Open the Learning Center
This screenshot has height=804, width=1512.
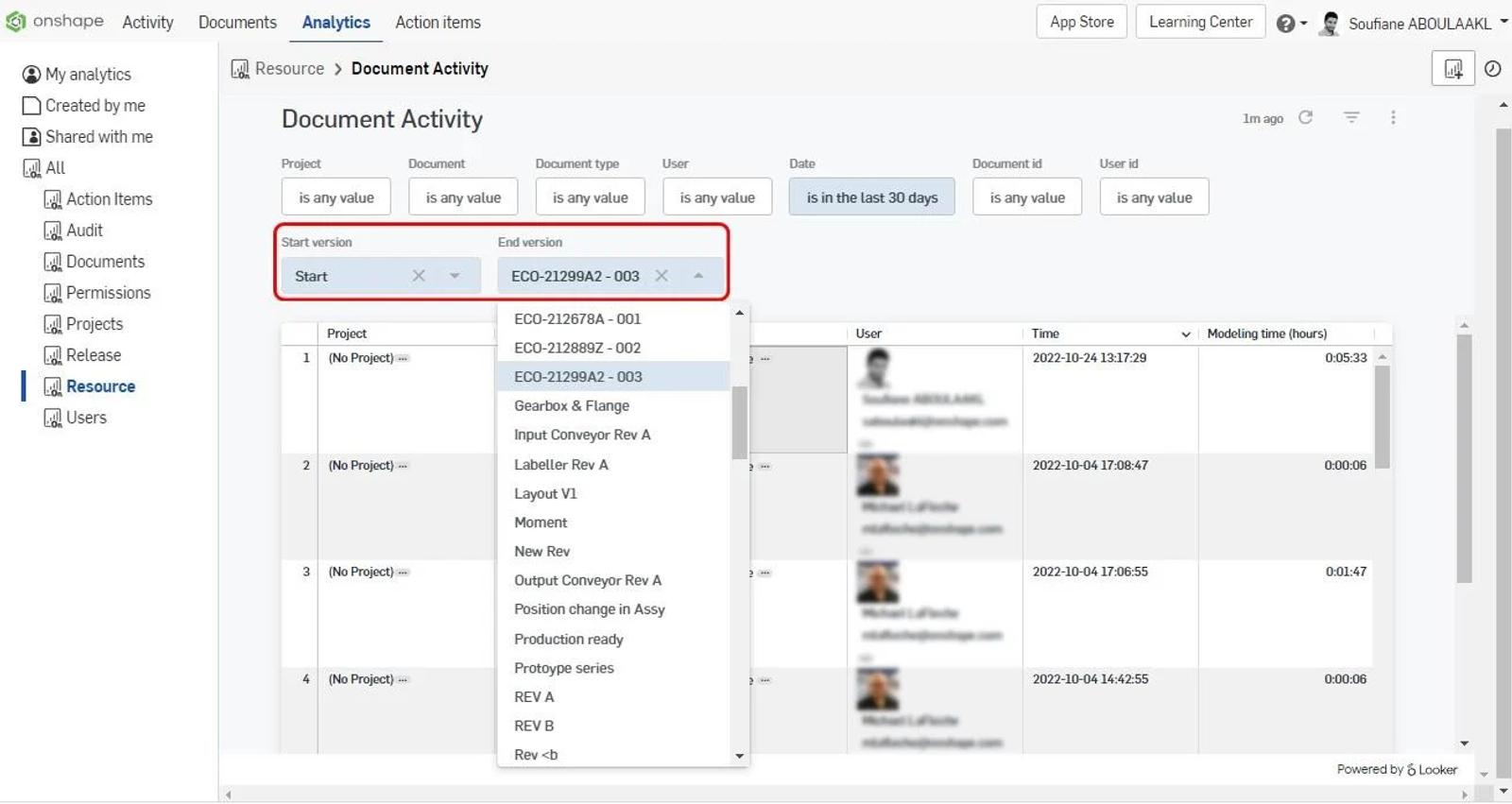click(x=1200, y=22)
